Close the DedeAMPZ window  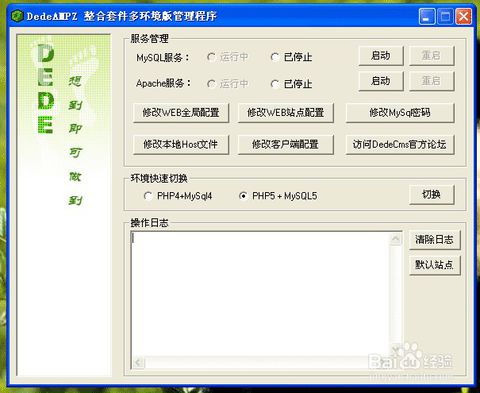click(x=464, y=16)
